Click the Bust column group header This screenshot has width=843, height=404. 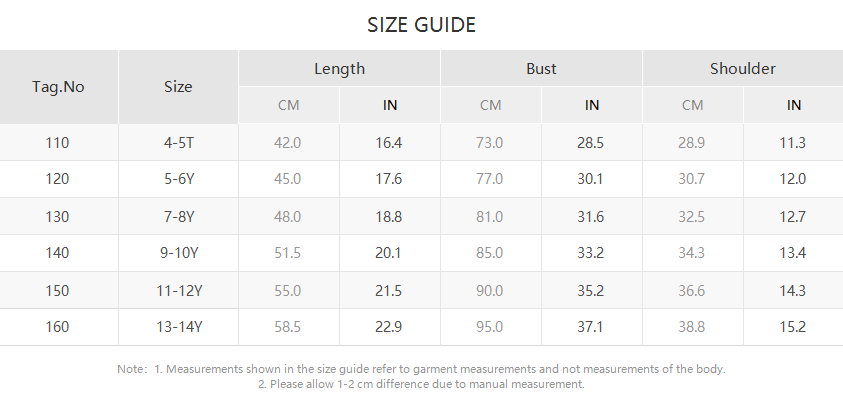(x=541, y=69)
